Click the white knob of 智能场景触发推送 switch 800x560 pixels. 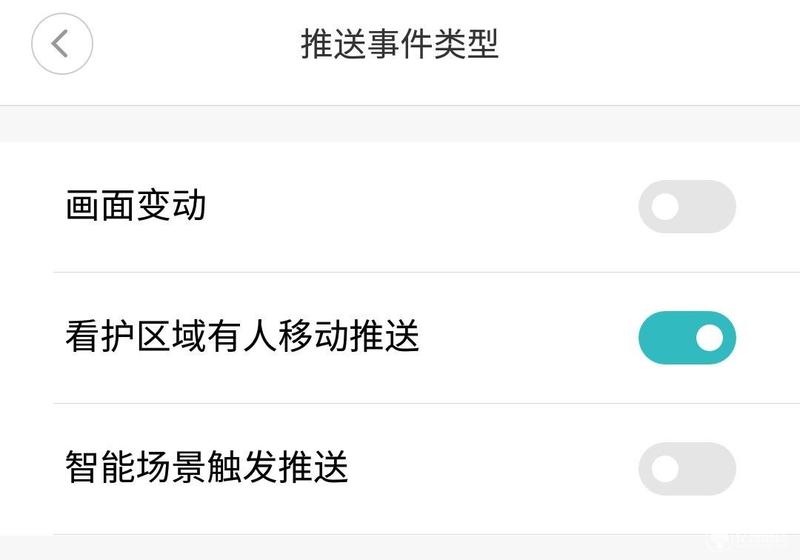coord(665,469)
